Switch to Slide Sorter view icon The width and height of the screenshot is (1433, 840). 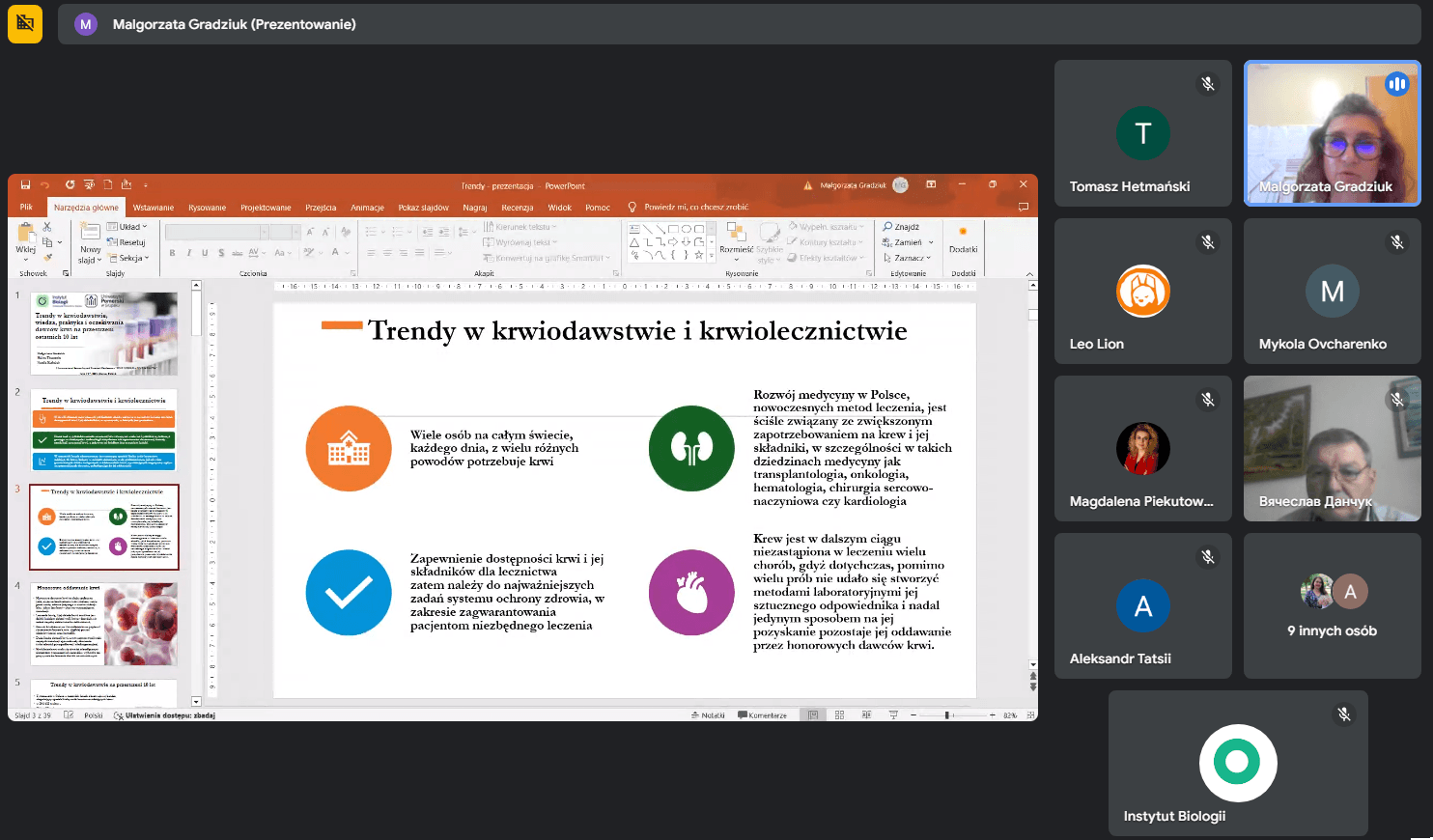[839, 715]
